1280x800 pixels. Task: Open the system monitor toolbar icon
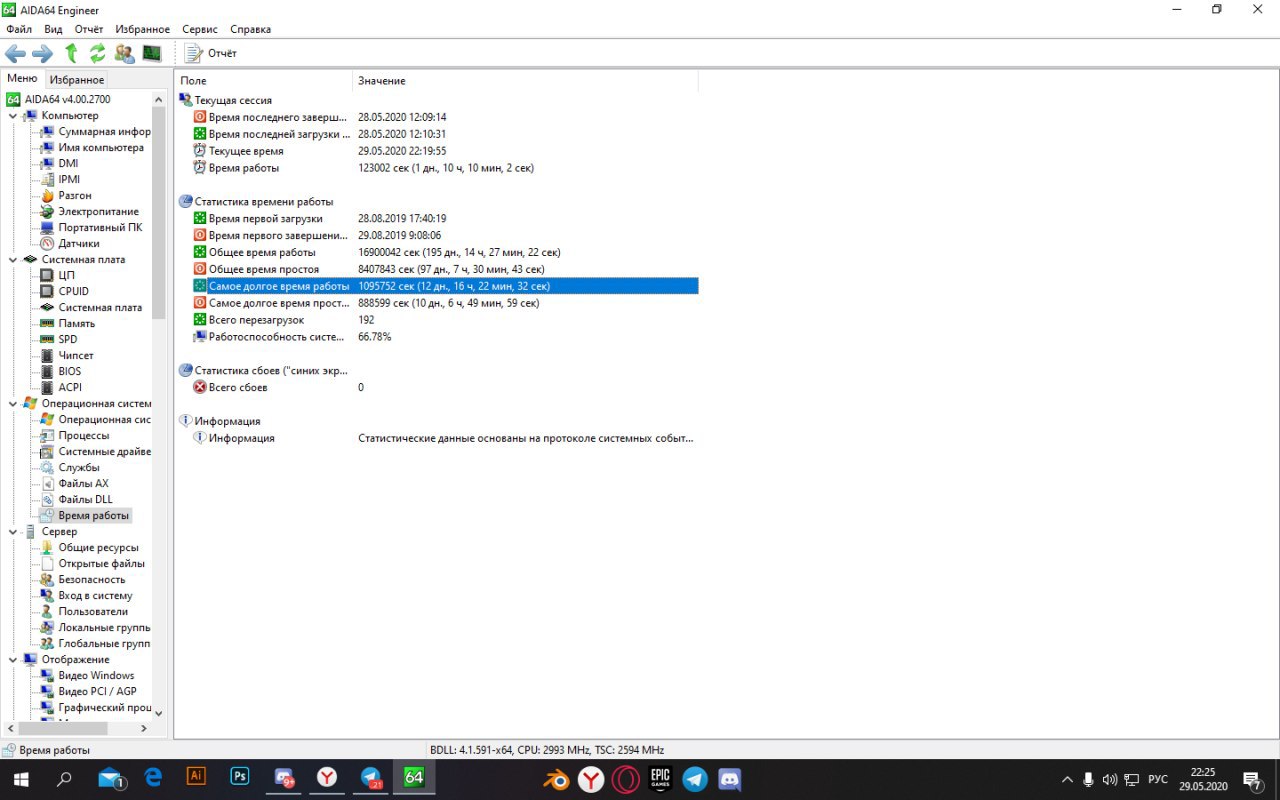click(152, 53)
